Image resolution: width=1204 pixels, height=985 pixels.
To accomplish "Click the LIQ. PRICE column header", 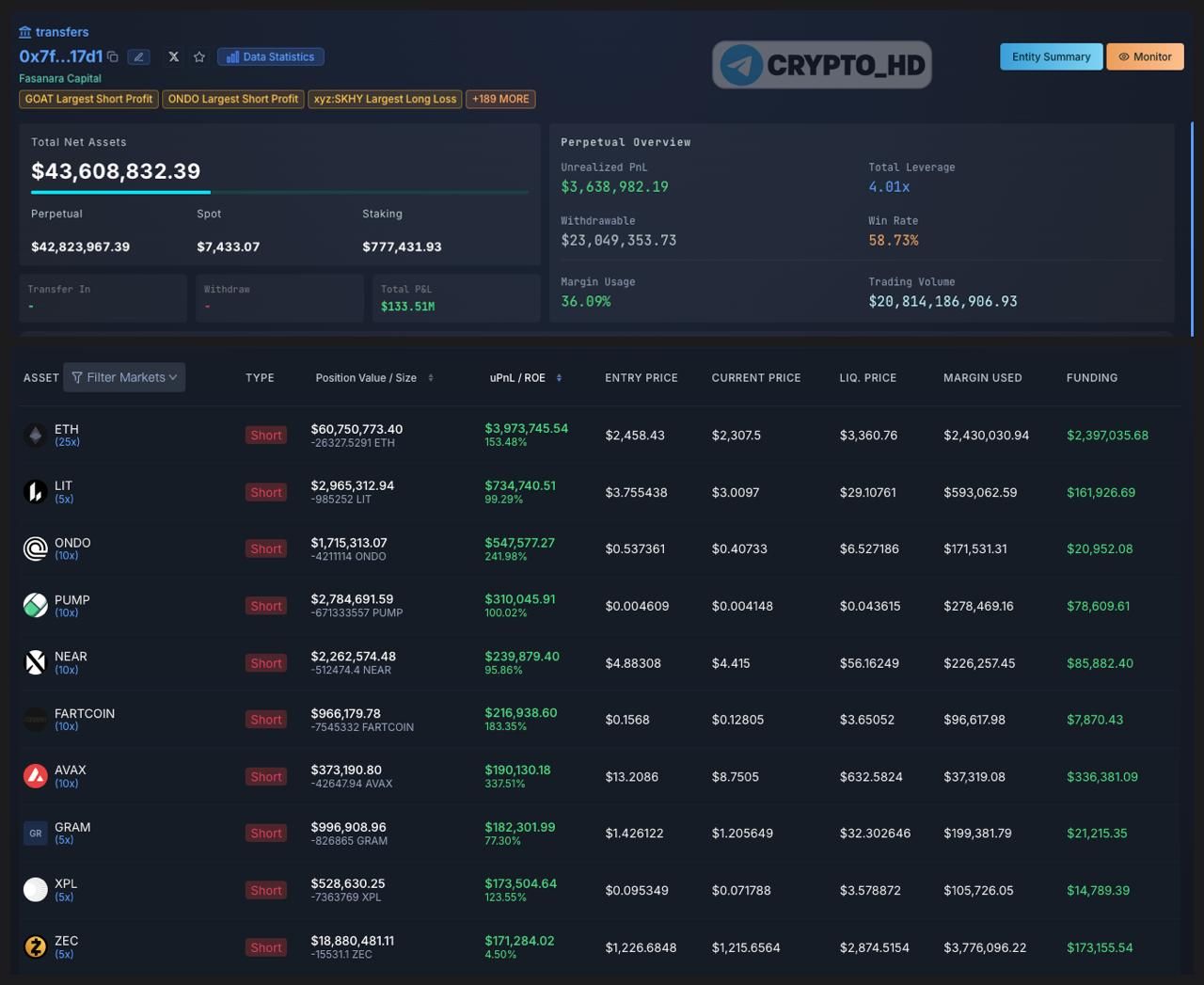I will [867, 377].
